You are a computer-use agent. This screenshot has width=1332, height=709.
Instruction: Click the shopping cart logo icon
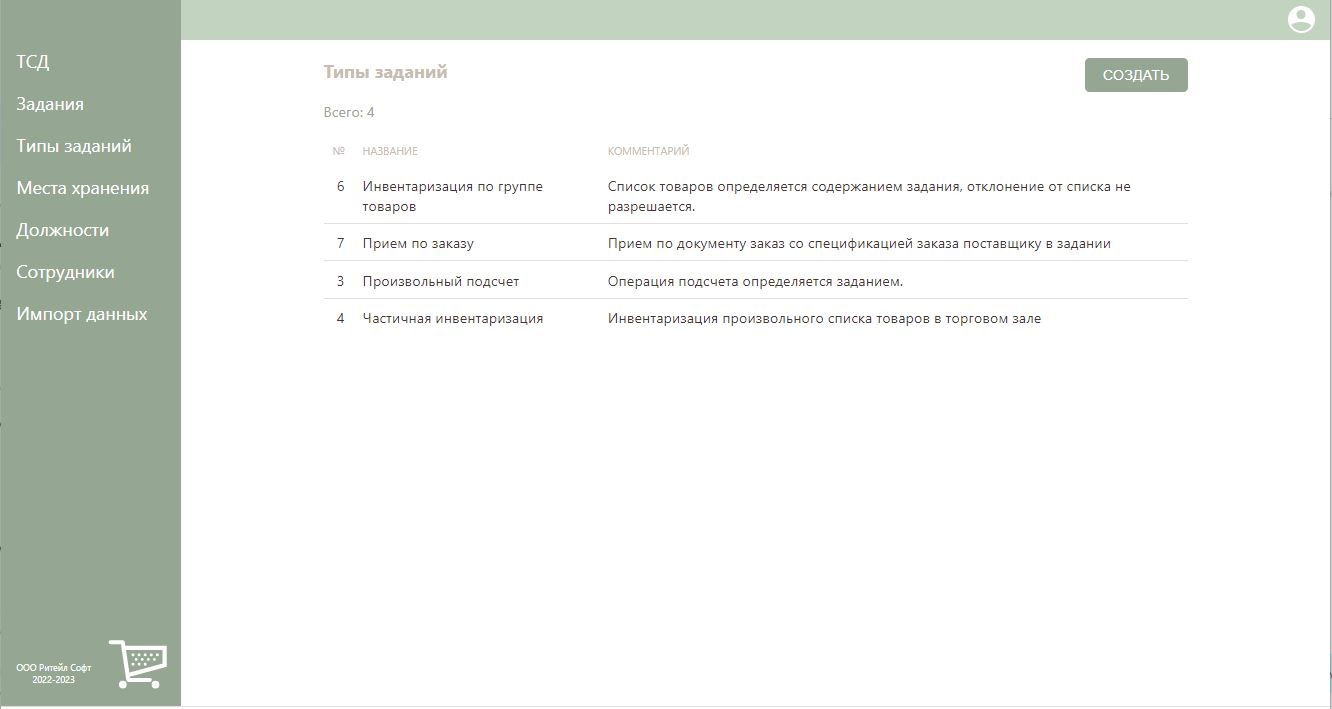click(138, 664)
